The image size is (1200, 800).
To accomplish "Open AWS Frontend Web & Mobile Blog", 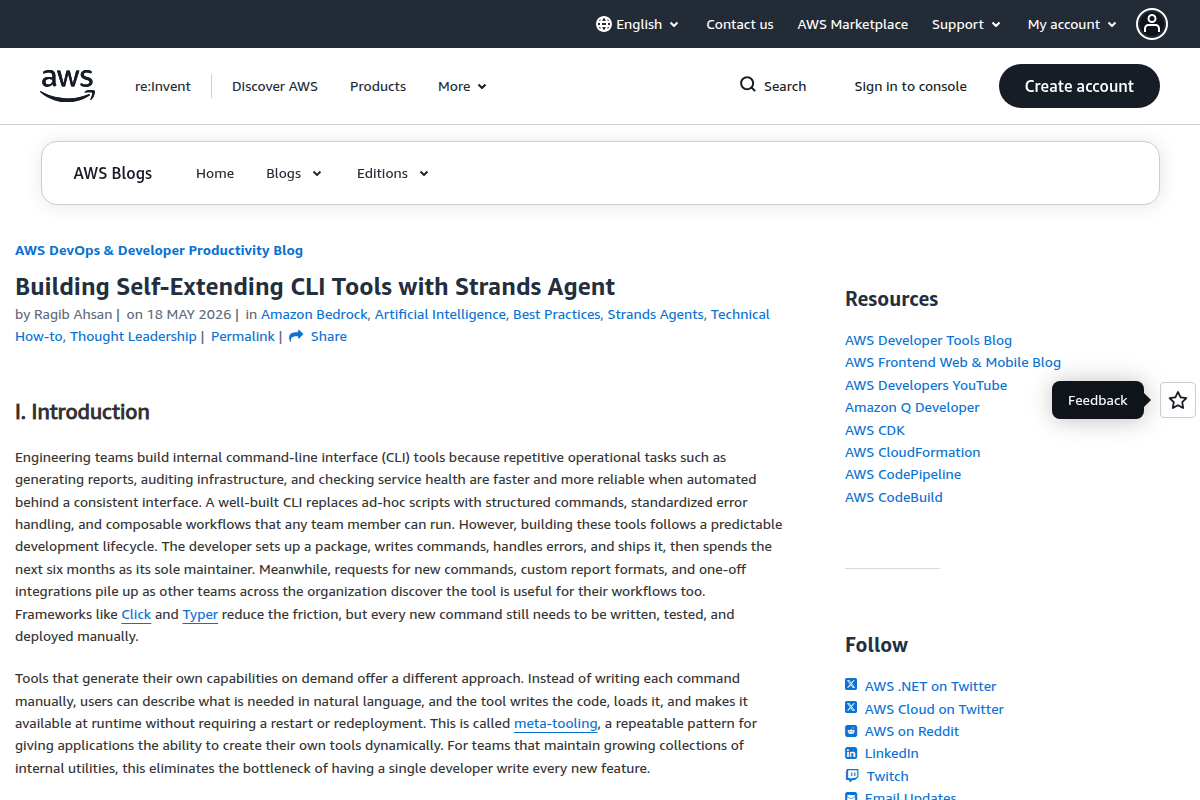I will 953,362.
